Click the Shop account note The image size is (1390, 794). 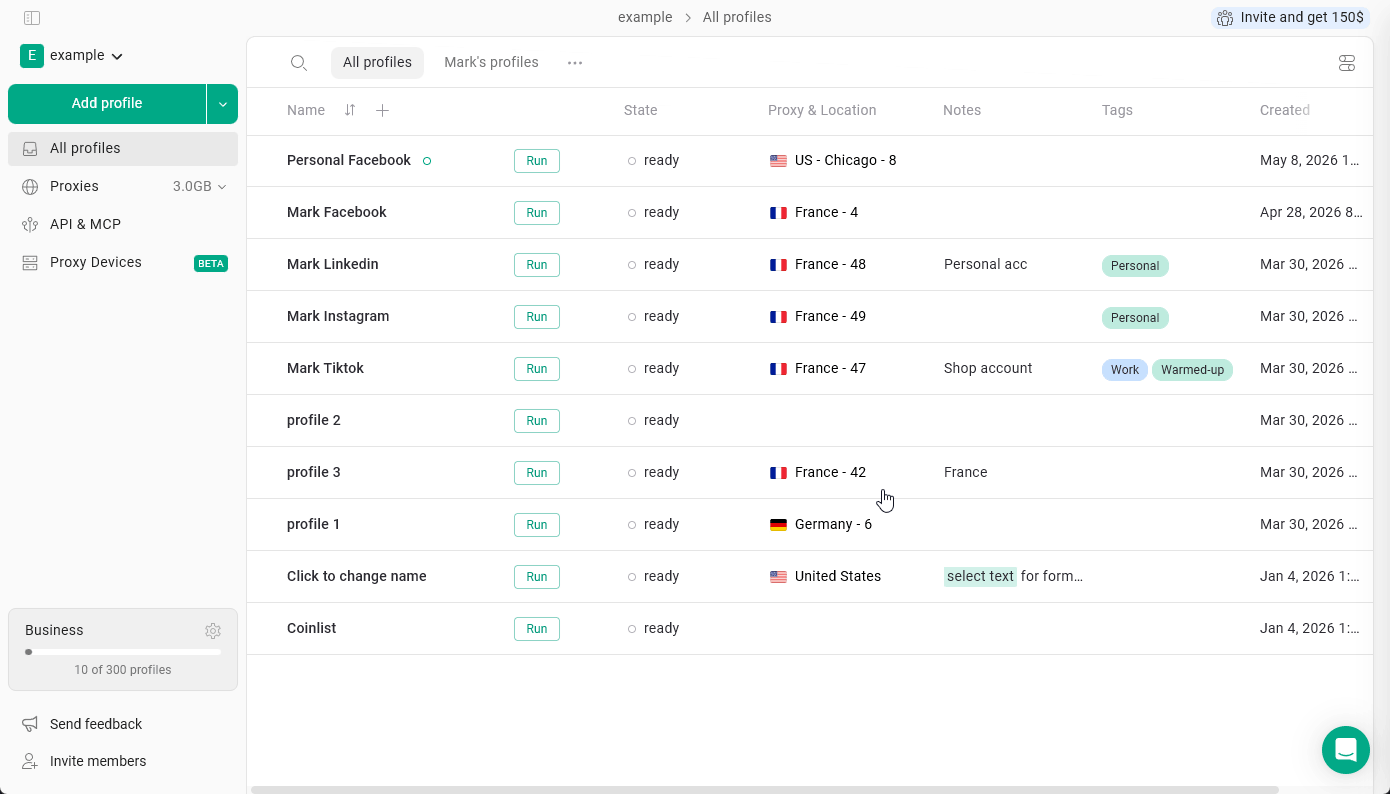coord(988,368)
